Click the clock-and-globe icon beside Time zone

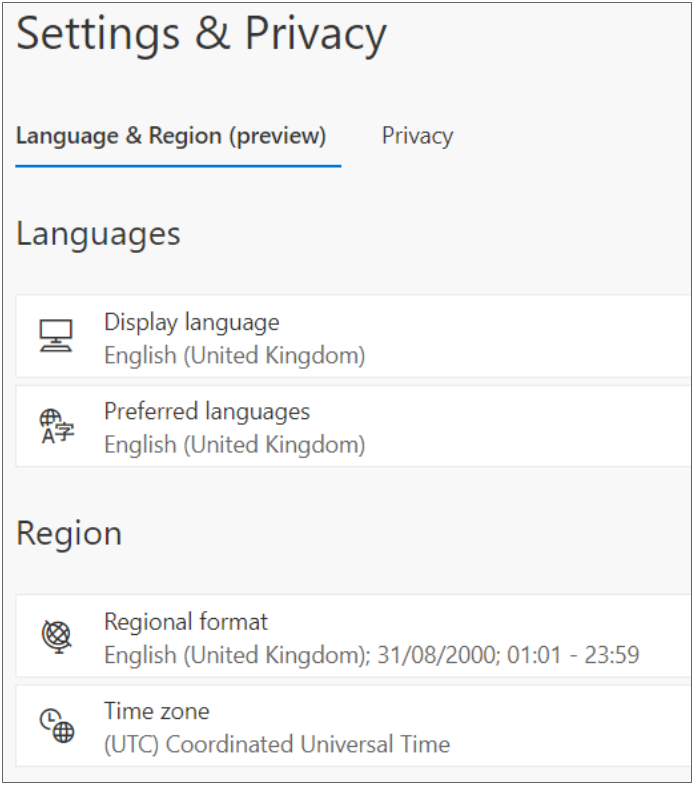[x=57, y=725]
